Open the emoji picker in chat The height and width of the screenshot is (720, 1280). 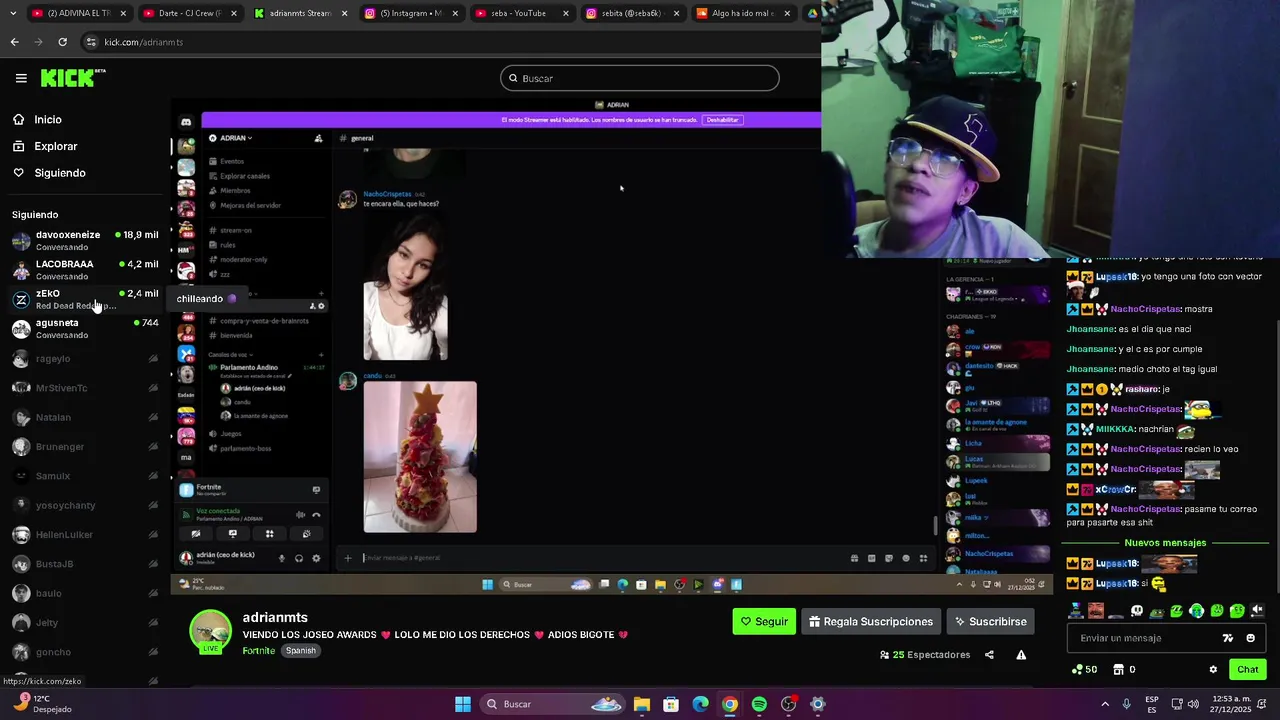(1250, 638)
